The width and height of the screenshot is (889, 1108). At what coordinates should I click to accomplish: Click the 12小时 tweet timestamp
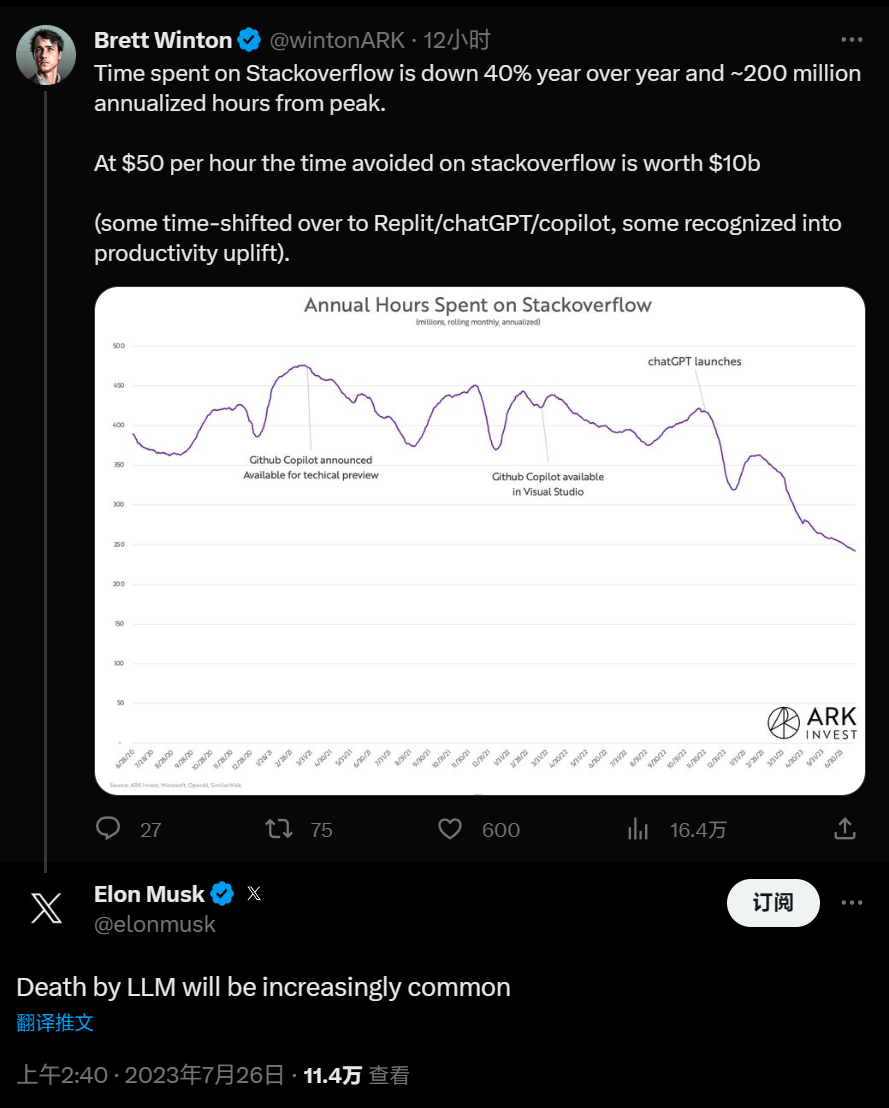(457, 40)
